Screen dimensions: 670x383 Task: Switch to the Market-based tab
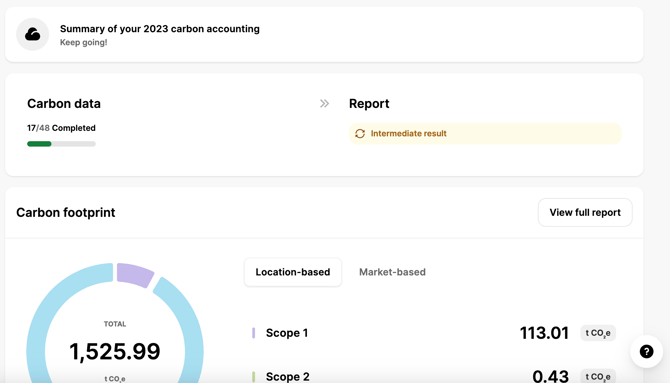392,272
